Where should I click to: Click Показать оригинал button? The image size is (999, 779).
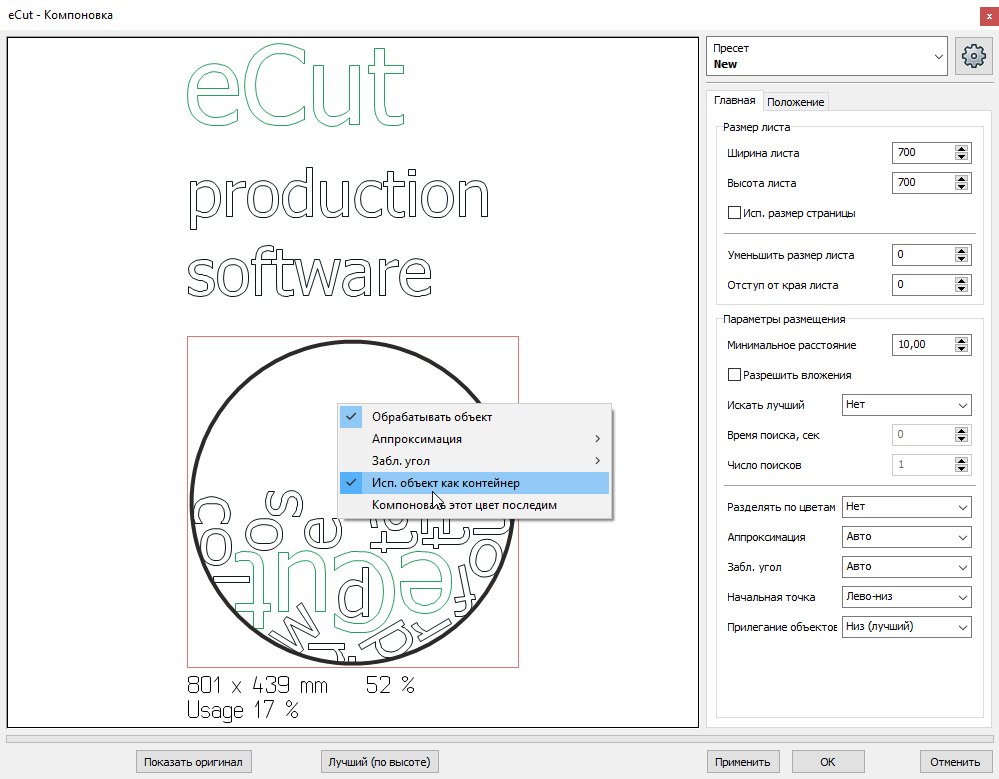tap(193, 762)
